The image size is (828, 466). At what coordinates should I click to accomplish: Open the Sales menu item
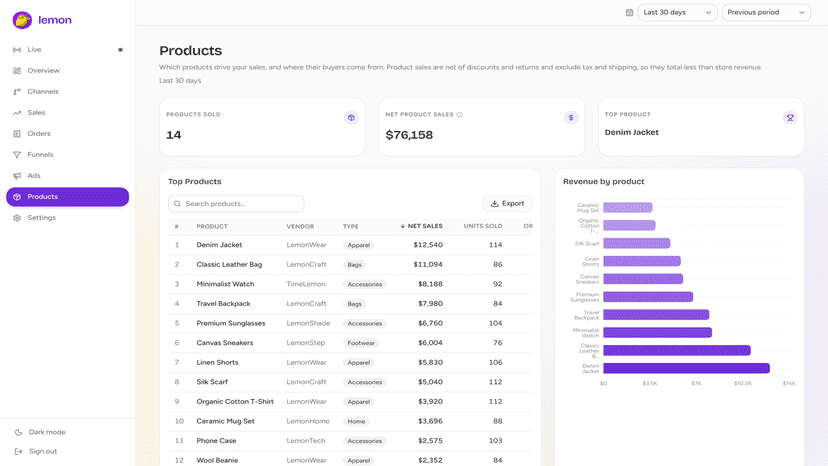pos(68,113)
